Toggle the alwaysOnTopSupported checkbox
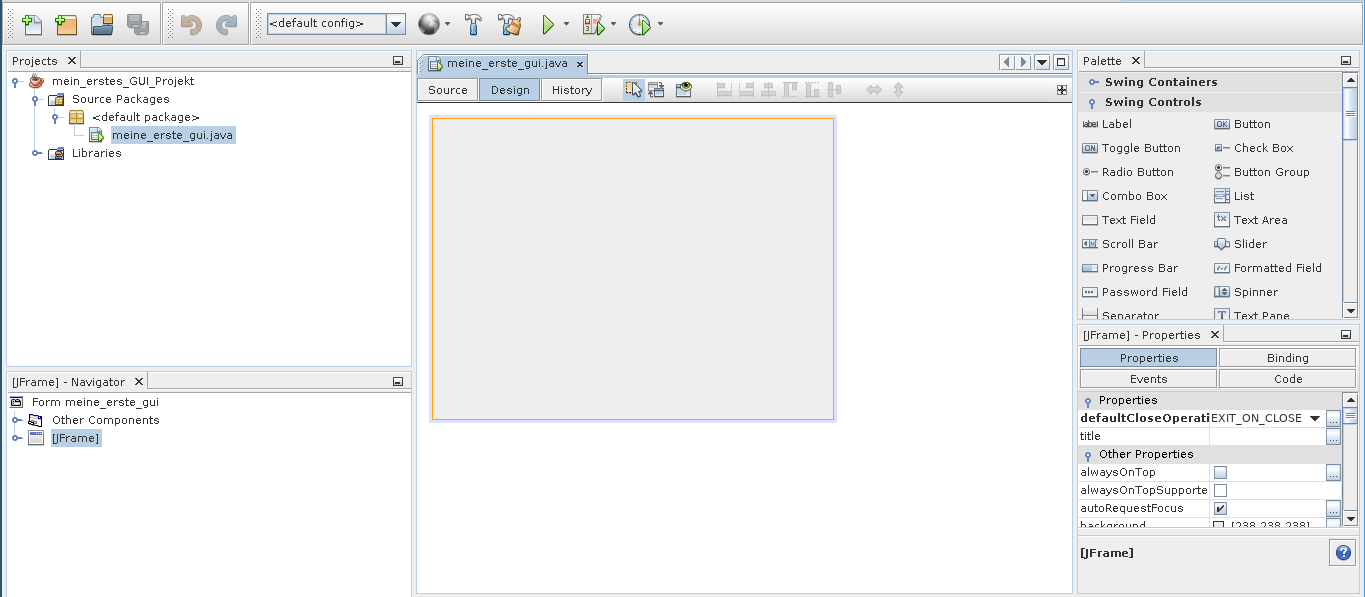 tap(1220, 491)
